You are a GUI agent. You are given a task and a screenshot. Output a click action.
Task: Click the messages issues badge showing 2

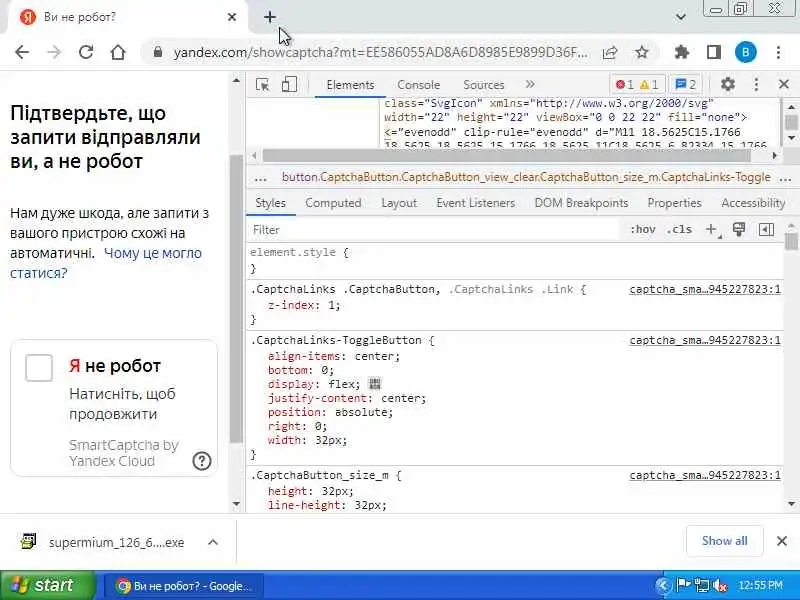[685, 85]
